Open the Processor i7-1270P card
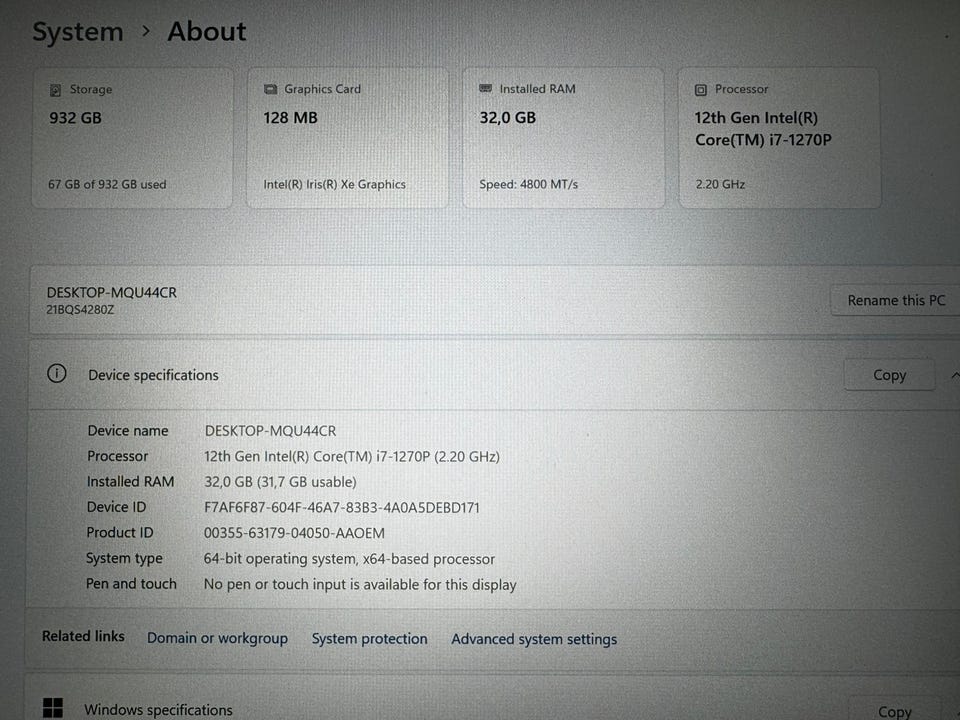This screenshot has height=720, width=960. click(x=779, y=138)
